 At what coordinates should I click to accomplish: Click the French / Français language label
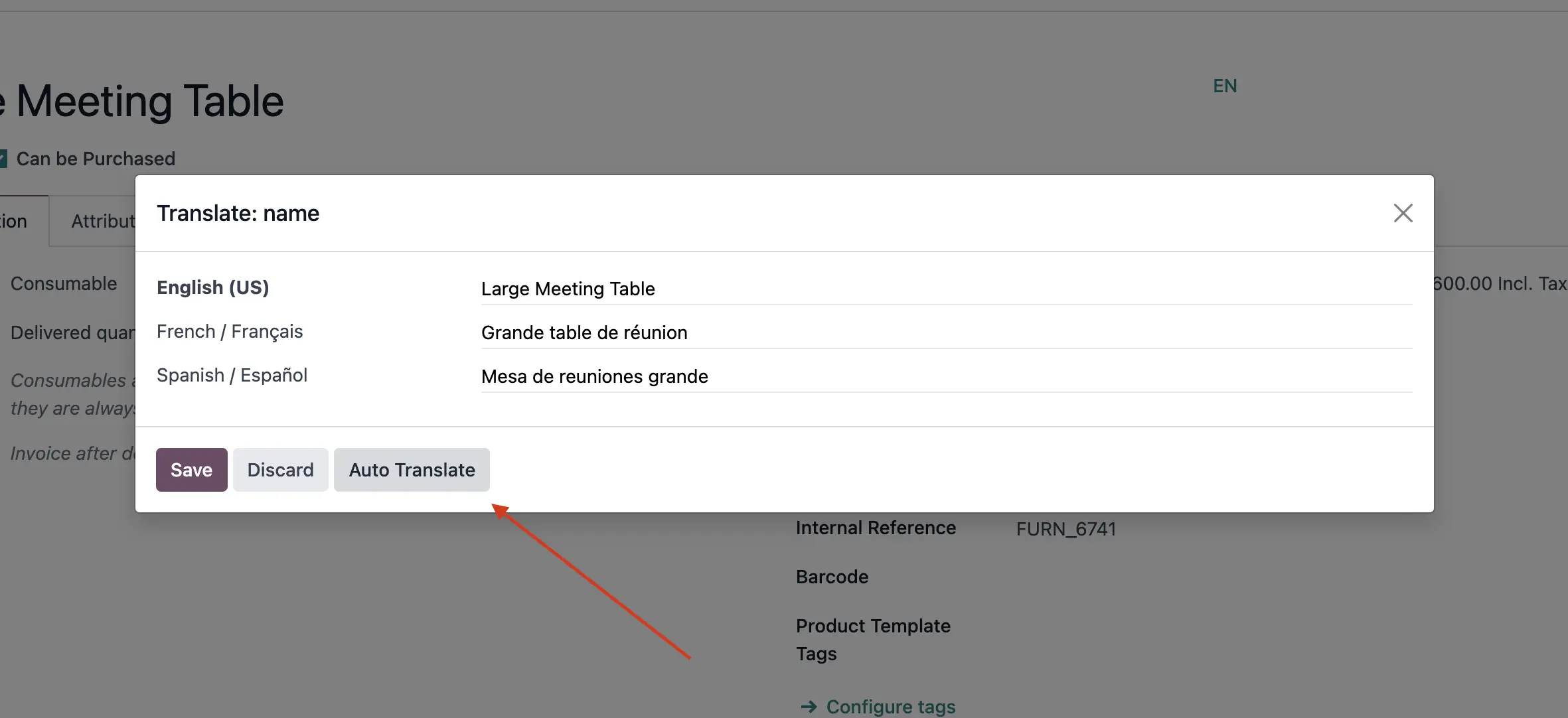point(229,331)
